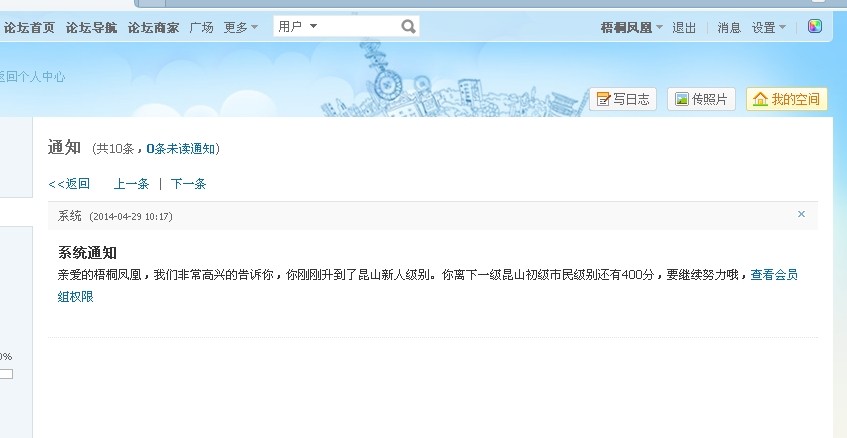
Task: Go to 论坛首页
Action: coord(29,27)
